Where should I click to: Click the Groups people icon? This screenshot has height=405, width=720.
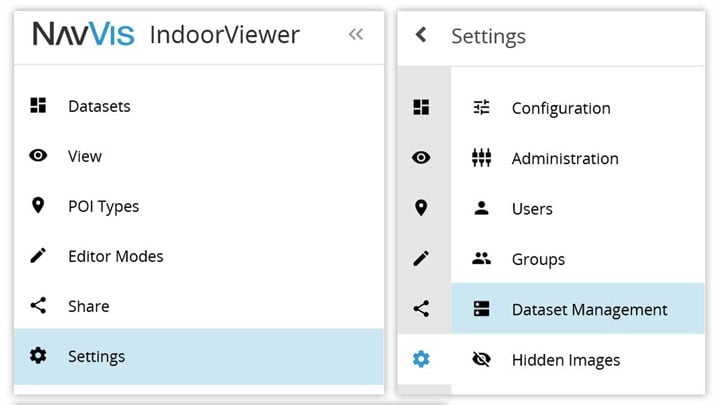tap(481, 258)
